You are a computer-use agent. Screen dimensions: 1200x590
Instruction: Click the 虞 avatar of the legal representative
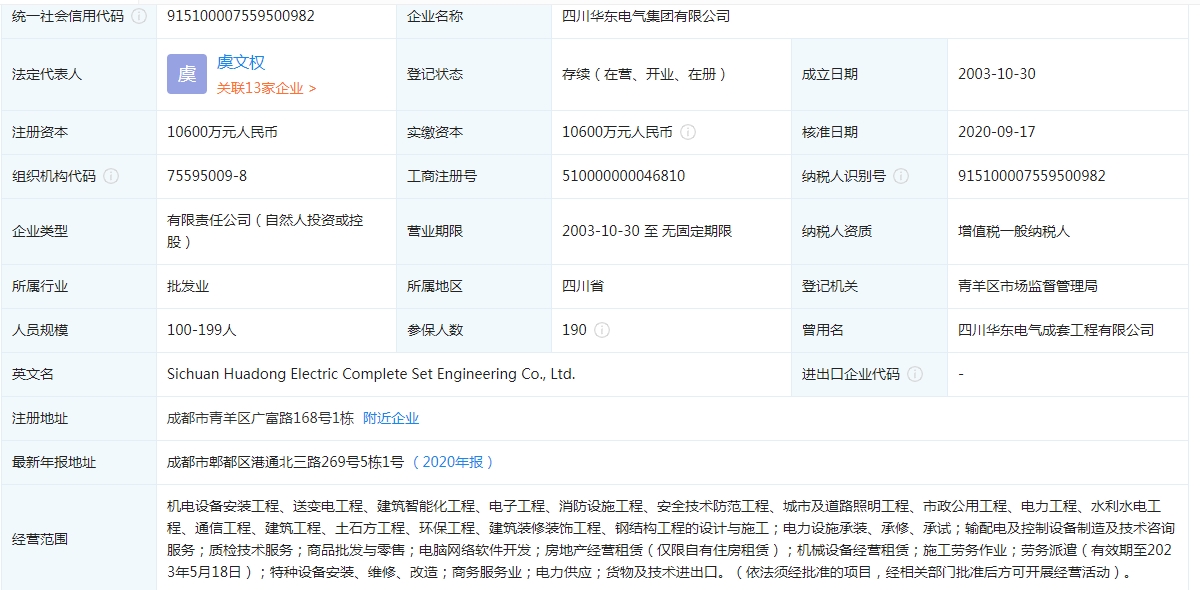tap(187, 74)
